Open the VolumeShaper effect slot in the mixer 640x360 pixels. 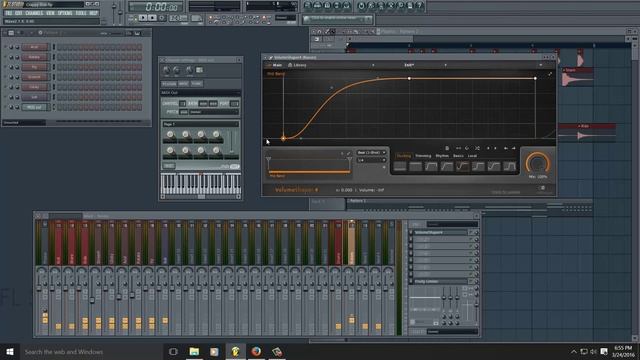point(441,232)
